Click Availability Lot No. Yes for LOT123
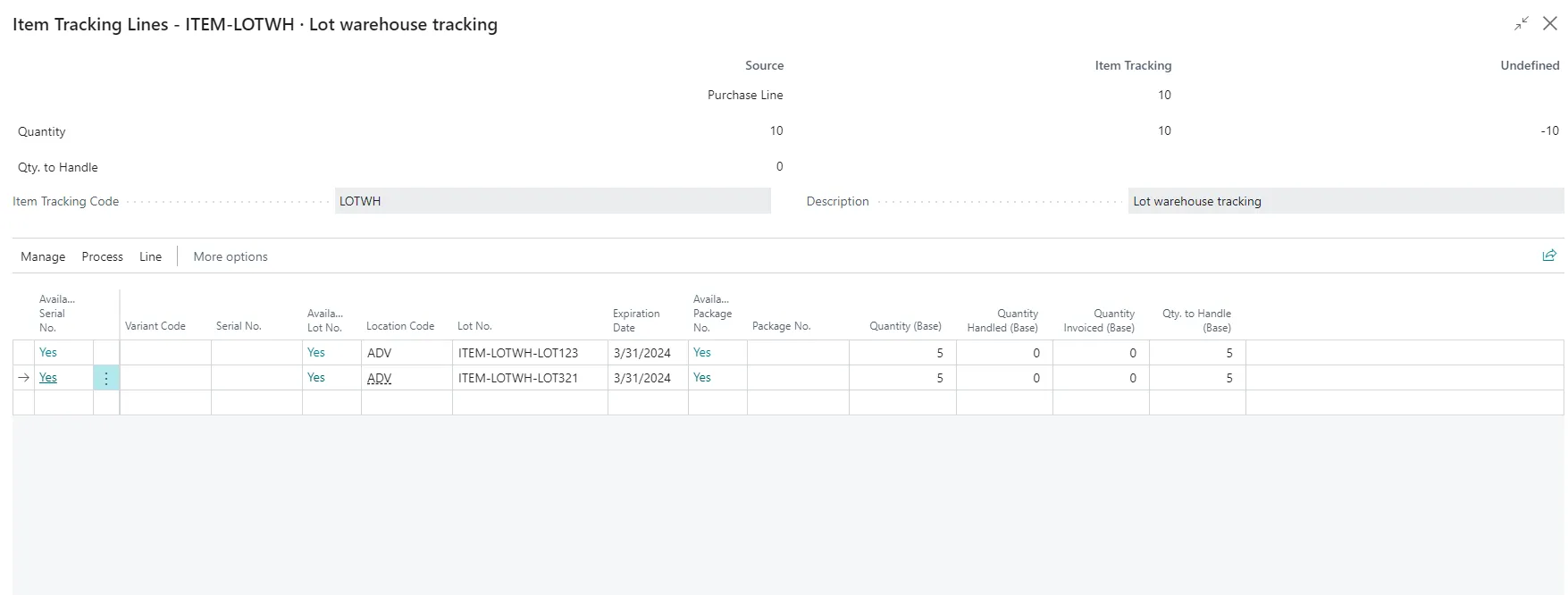 (316, 353)
